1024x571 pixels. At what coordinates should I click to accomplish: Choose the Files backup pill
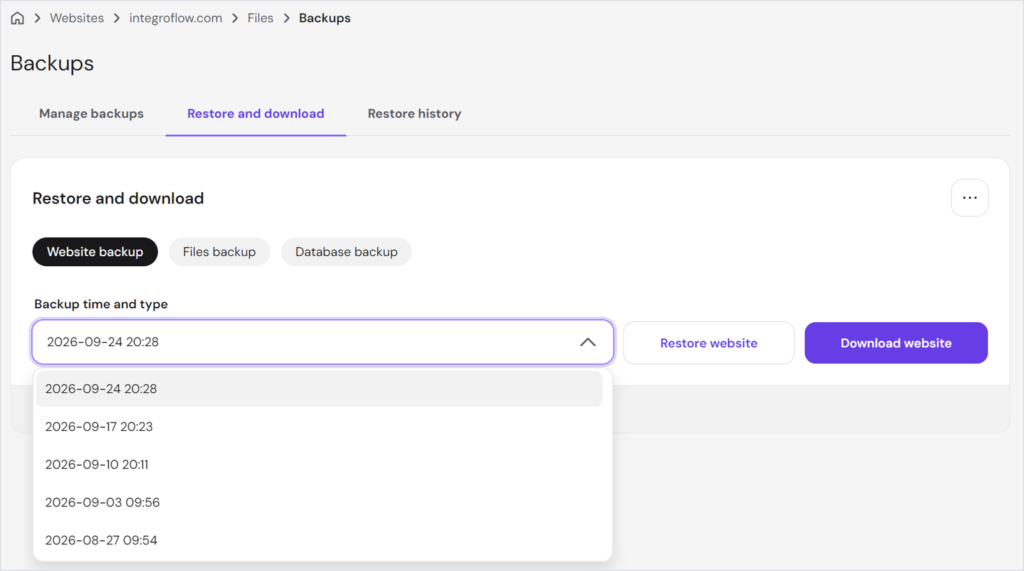click(x=219, y=252)
